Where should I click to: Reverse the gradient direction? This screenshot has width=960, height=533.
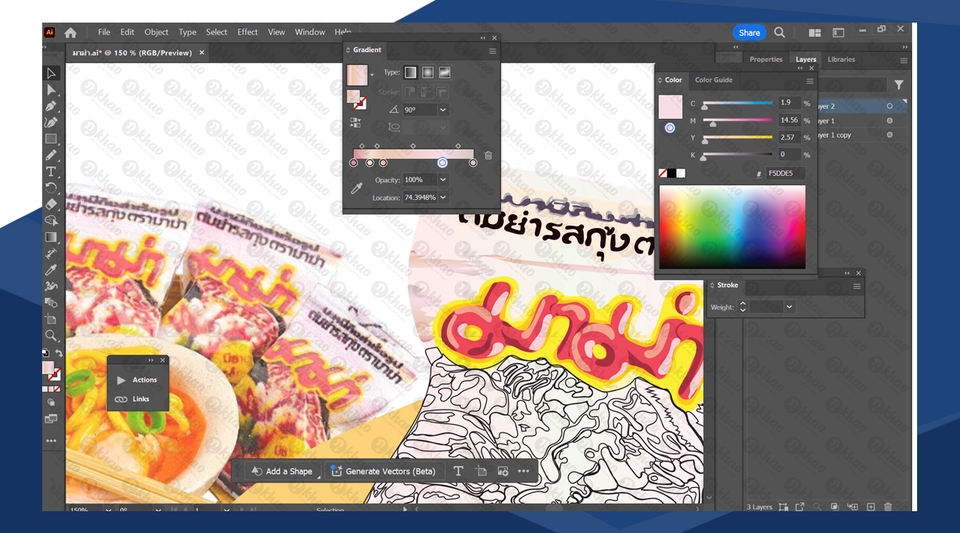[x=355, y=122]
